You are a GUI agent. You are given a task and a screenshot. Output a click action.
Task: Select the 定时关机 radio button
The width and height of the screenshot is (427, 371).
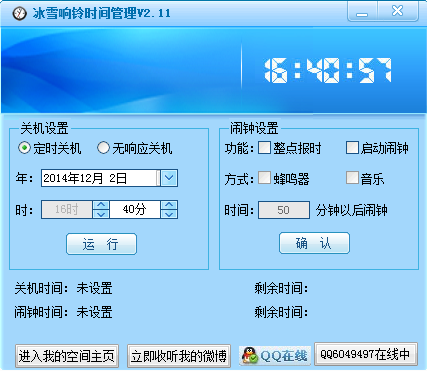pyautogui.click(x=24, y=148)
